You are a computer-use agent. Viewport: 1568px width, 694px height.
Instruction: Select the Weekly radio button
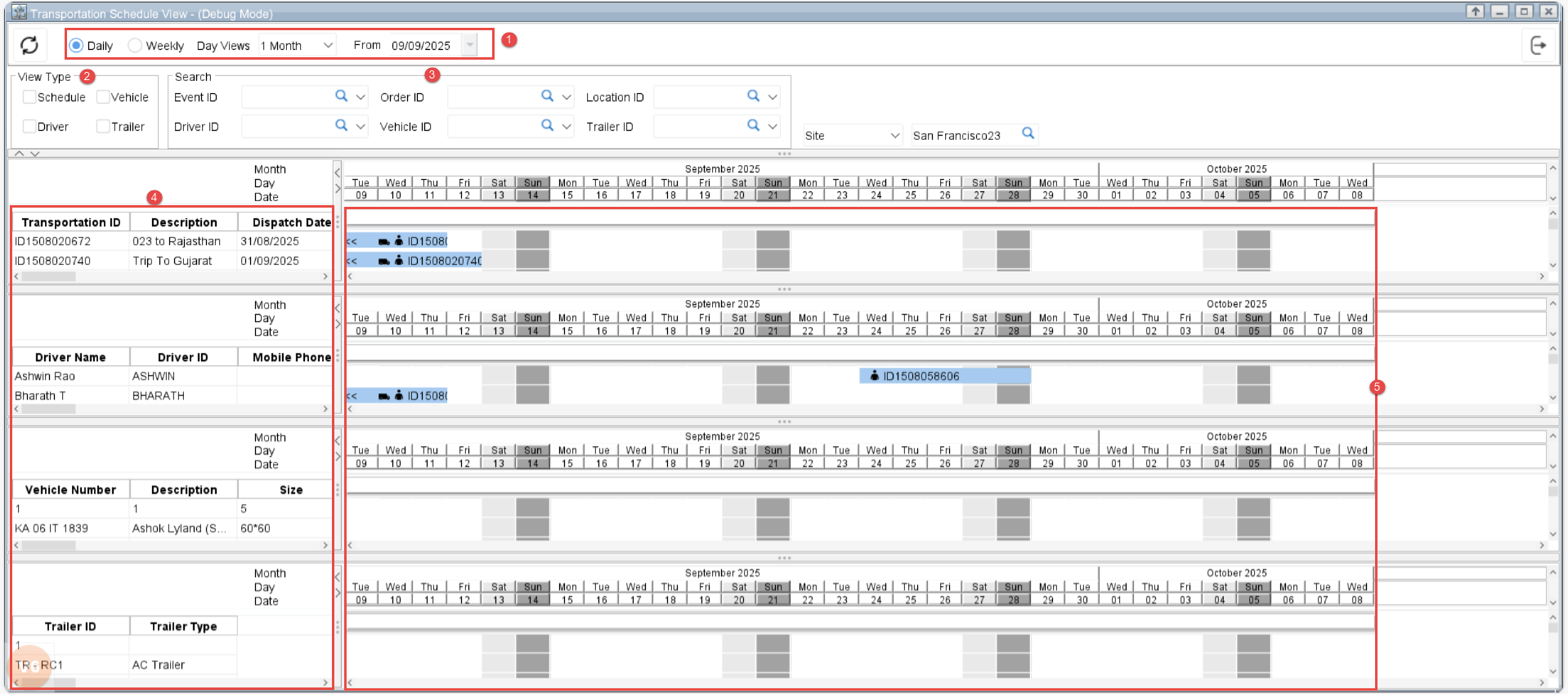136,46
